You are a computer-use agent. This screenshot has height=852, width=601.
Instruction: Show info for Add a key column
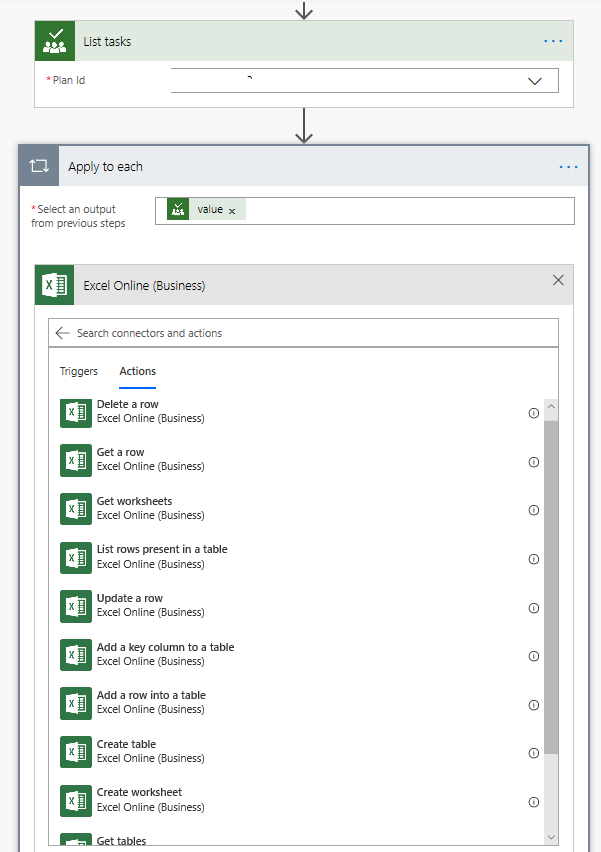pyautogui.click(x=534, y=656)
